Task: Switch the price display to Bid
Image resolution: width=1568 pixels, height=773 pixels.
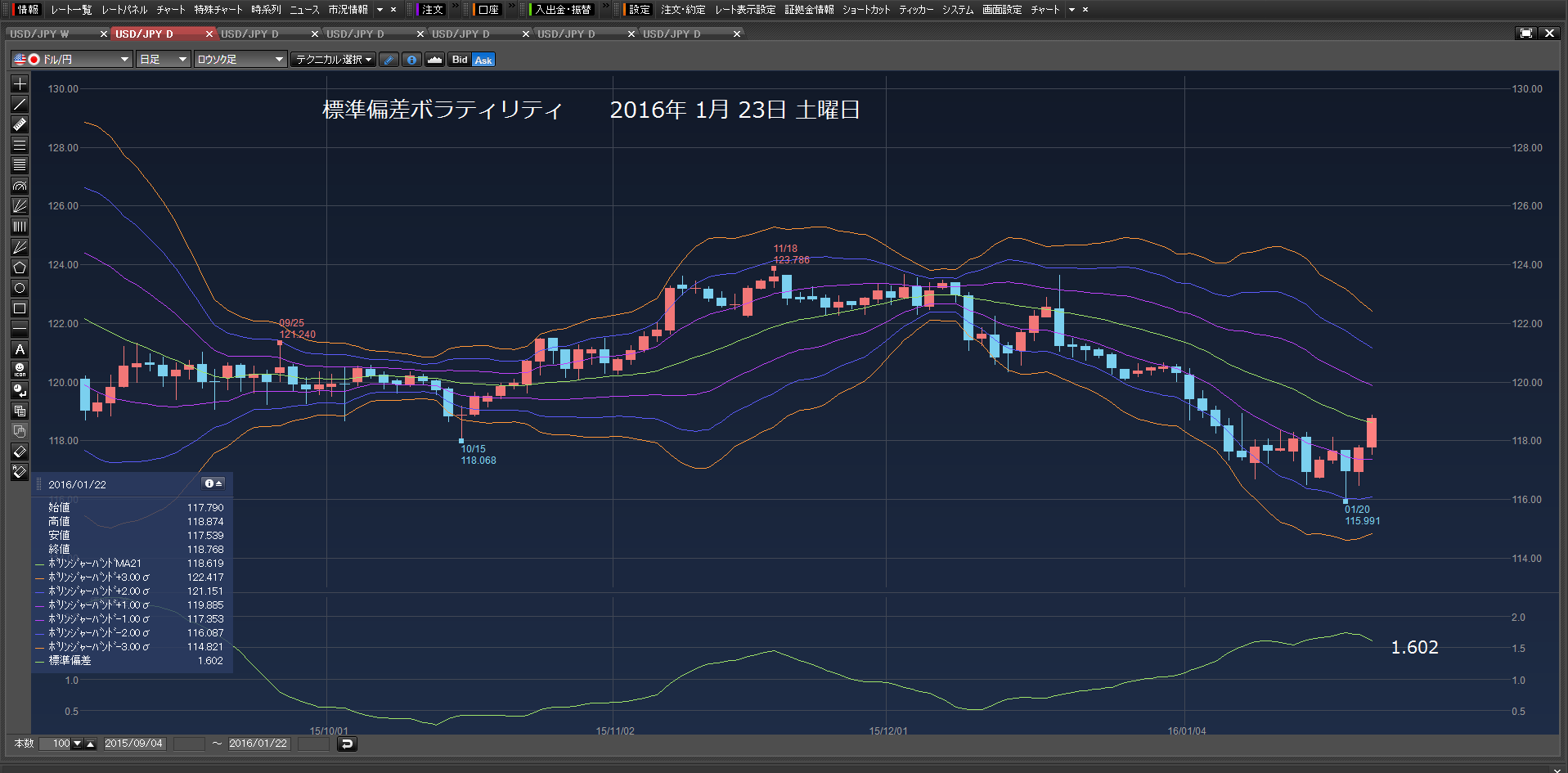Action: pos(460,60)
